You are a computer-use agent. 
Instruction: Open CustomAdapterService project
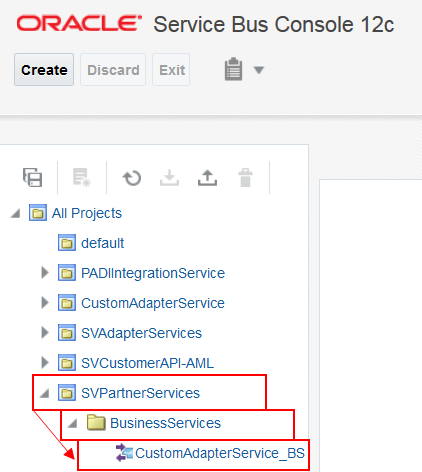pyautogui.click(x=153, y=303)
